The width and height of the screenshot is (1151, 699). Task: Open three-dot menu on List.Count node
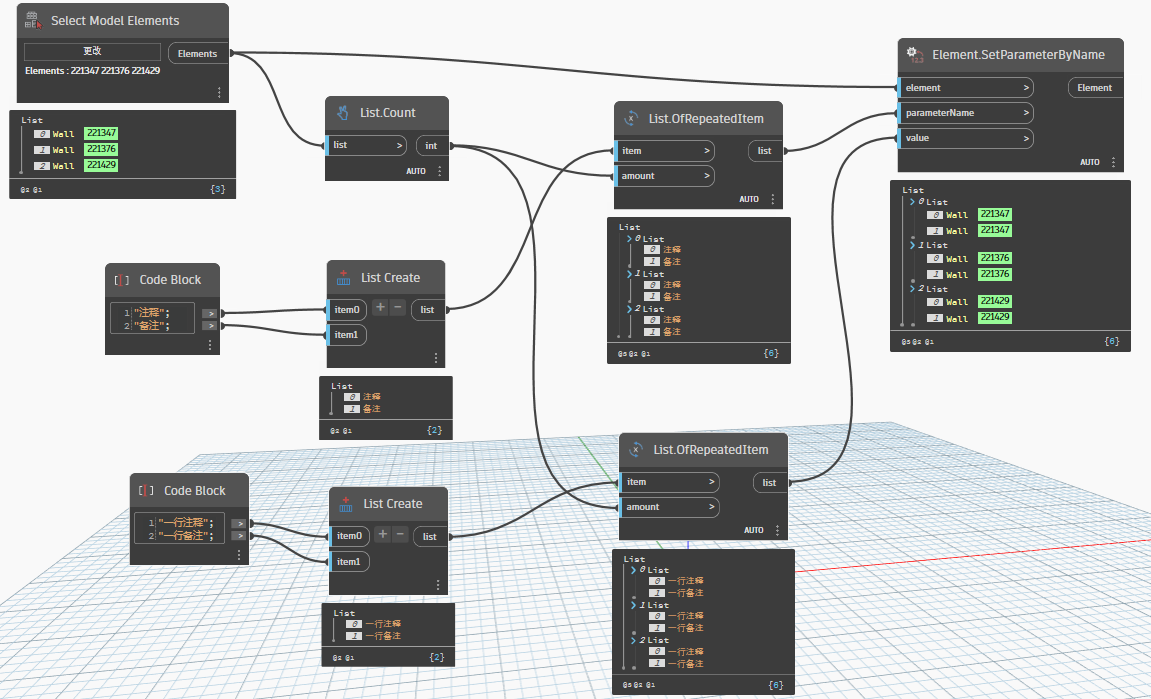pyautogui.click(x=439, y=171)
